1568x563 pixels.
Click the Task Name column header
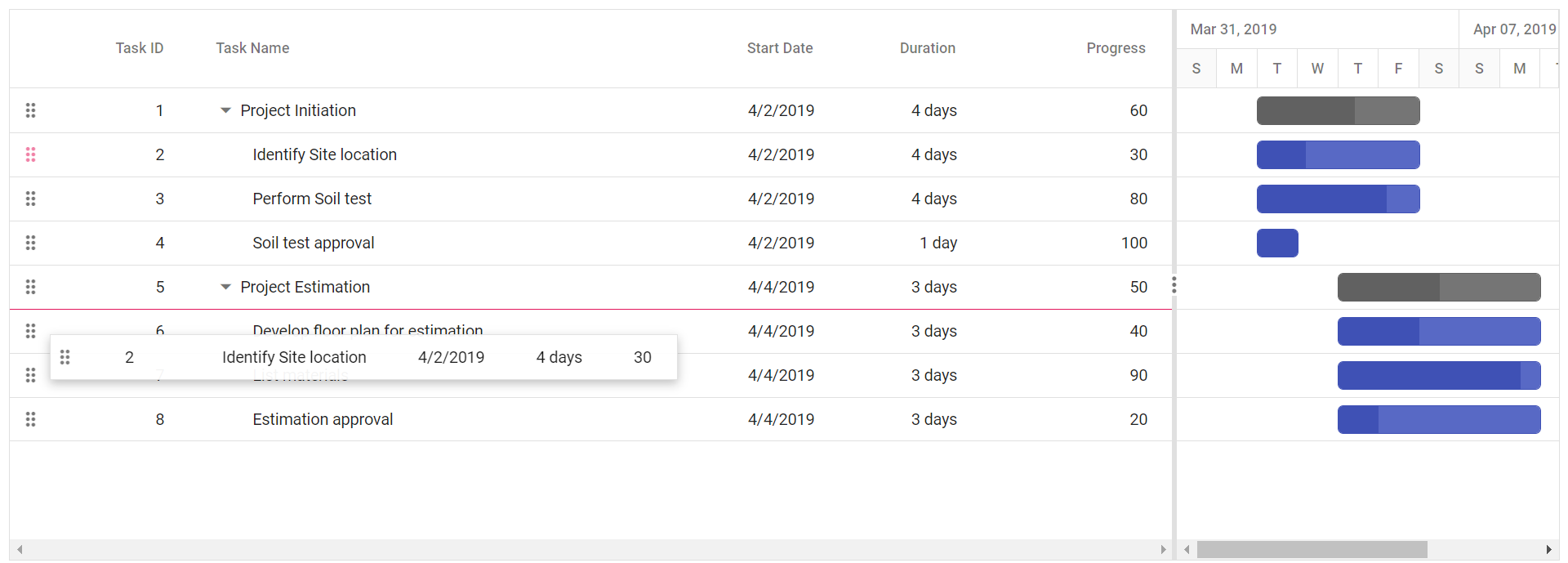[252, 48]
